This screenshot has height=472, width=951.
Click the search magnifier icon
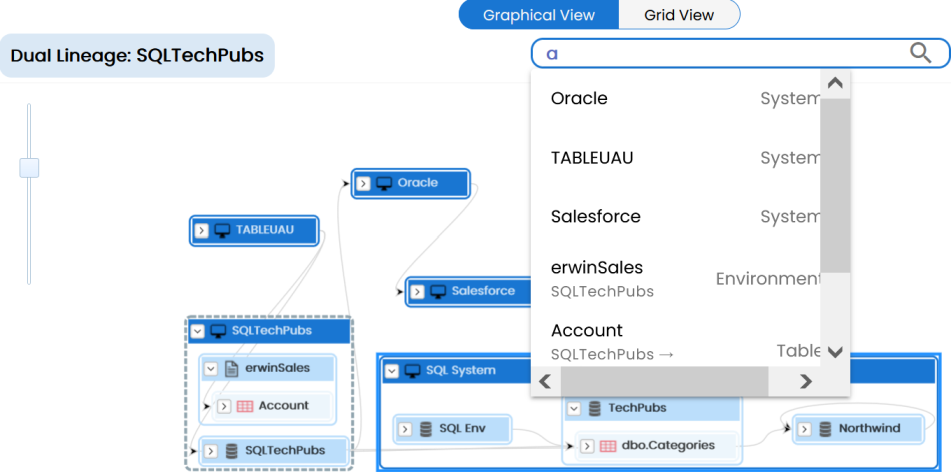click(x=920, y=53)
